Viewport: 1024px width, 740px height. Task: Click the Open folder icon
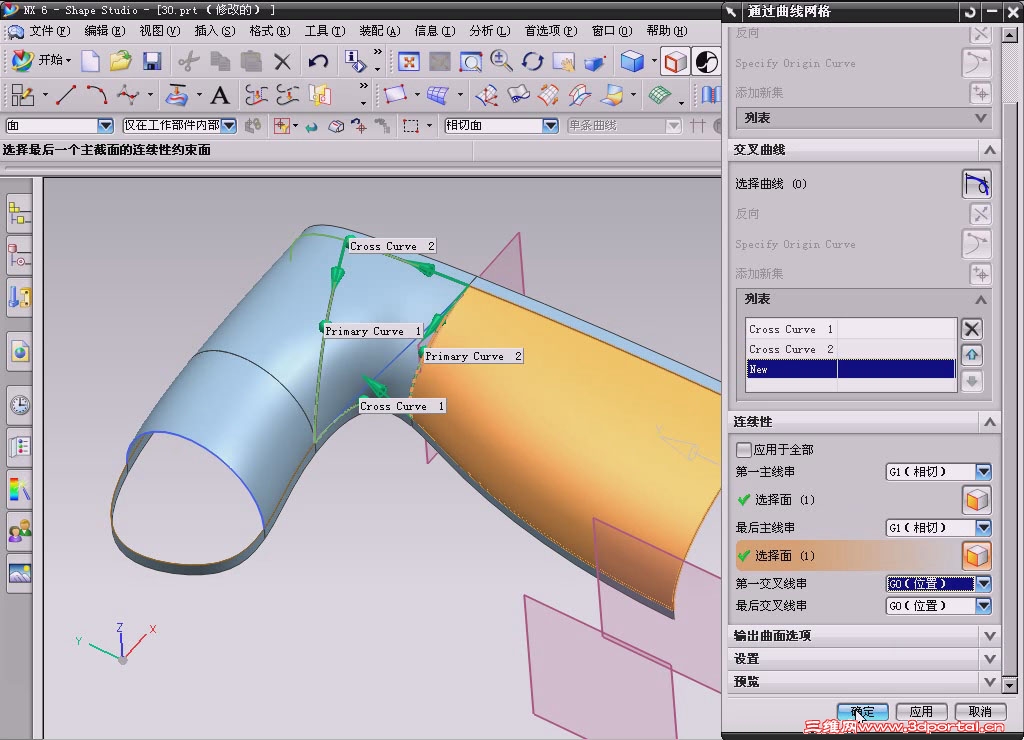[x=120, y=62]
